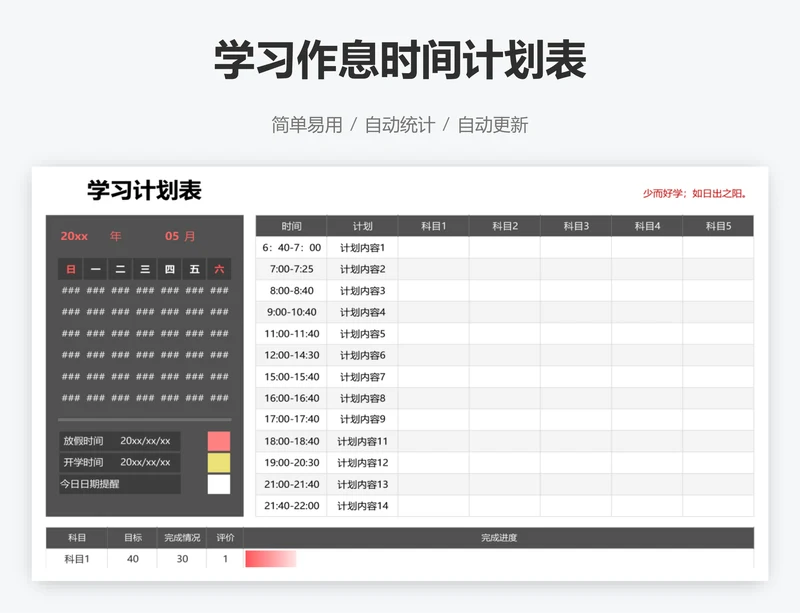Viewport: 800px width, 613px height.
Task: Click the 评价 header
Action: [x=225, y=537]
